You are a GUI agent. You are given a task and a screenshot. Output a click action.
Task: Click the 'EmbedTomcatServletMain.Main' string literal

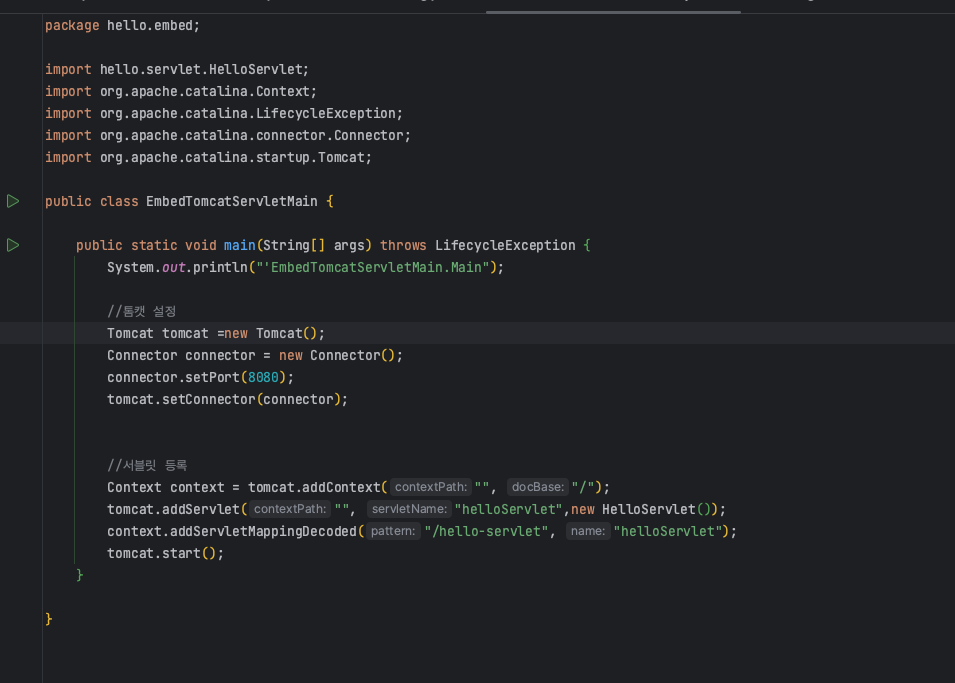373,267
